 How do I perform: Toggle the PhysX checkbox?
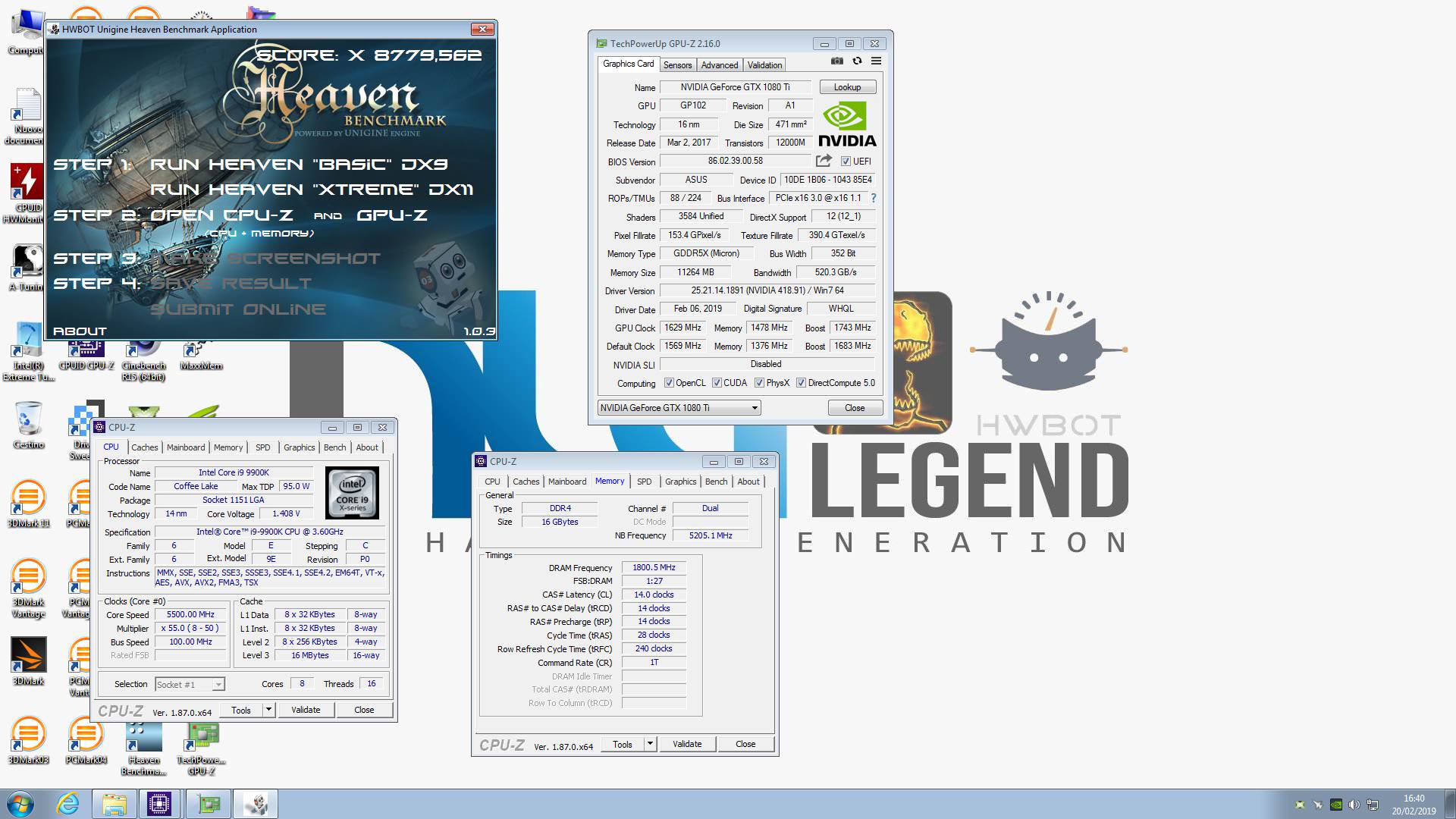[x=759, y=383]
